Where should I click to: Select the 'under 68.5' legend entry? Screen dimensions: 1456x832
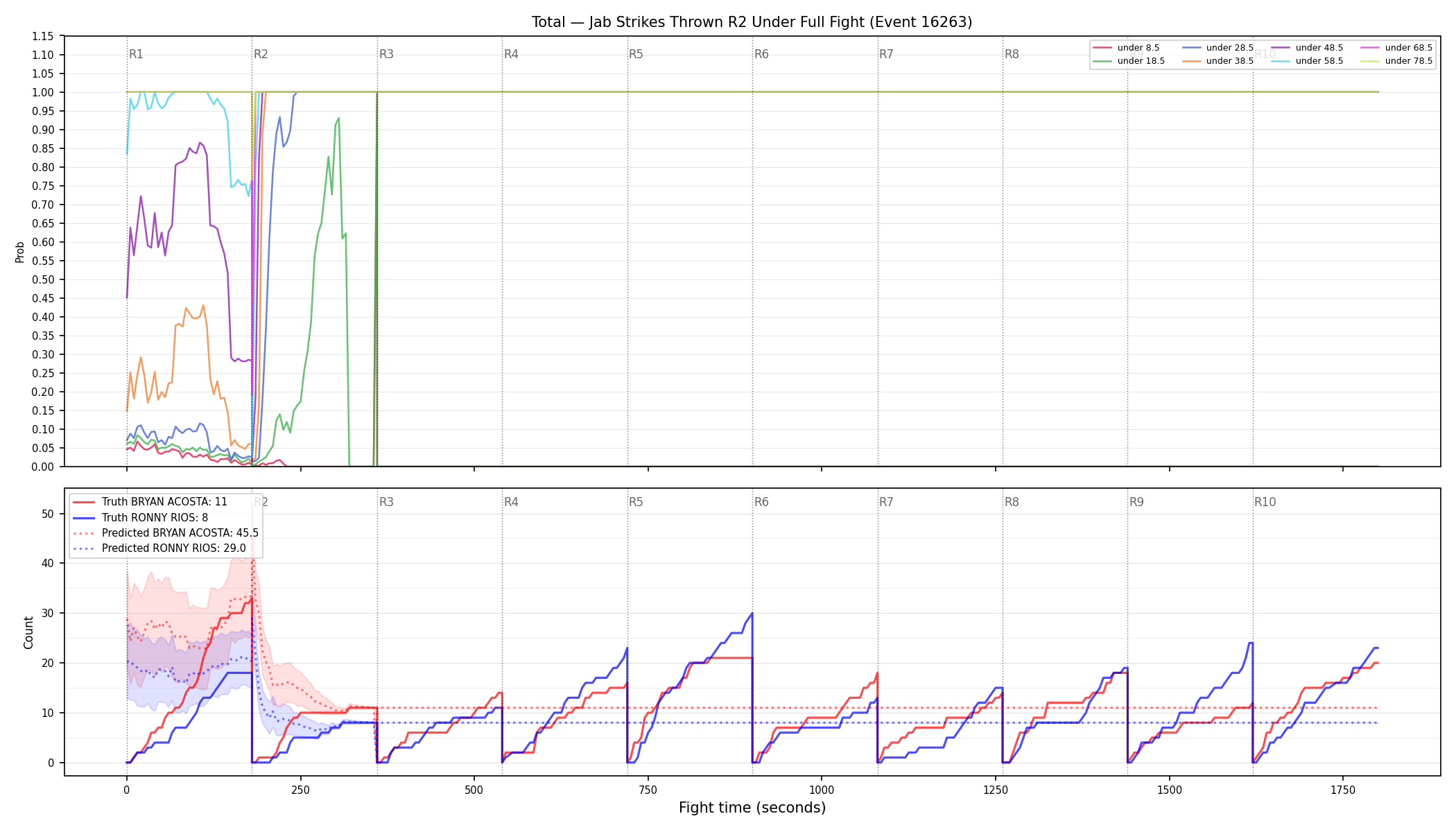(1396, 48)
